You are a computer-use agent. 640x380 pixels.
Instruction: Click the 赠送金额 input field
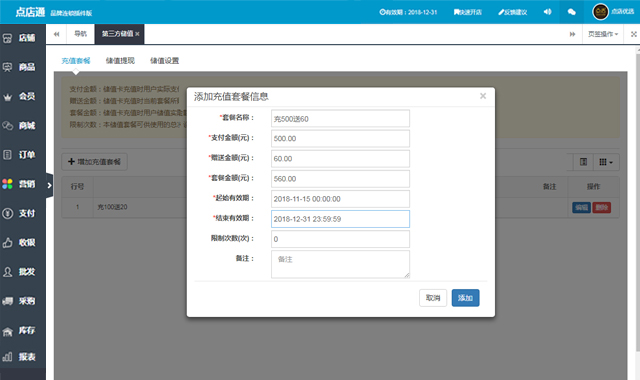340,159
